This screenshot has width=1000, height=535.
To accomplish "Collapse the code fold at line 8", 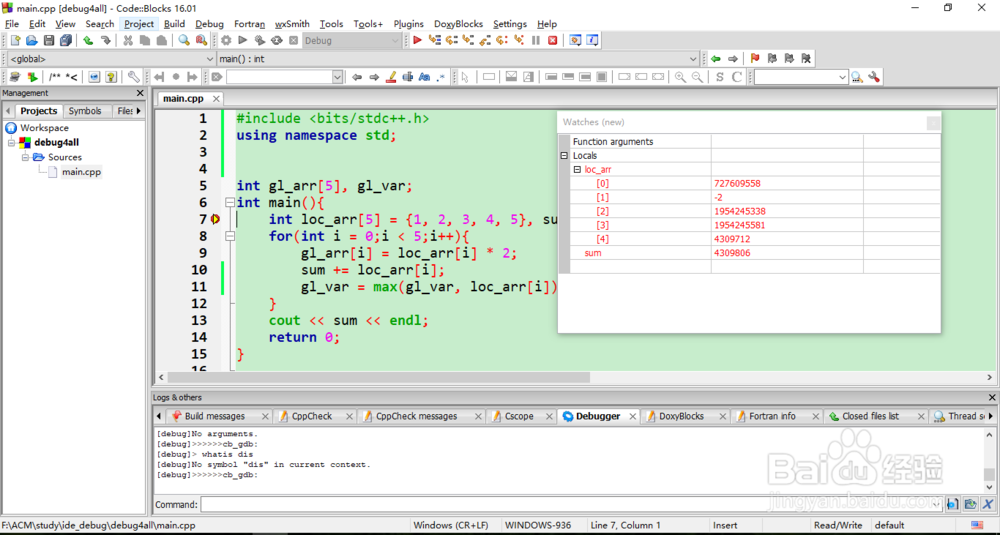I will click(230, 237).
